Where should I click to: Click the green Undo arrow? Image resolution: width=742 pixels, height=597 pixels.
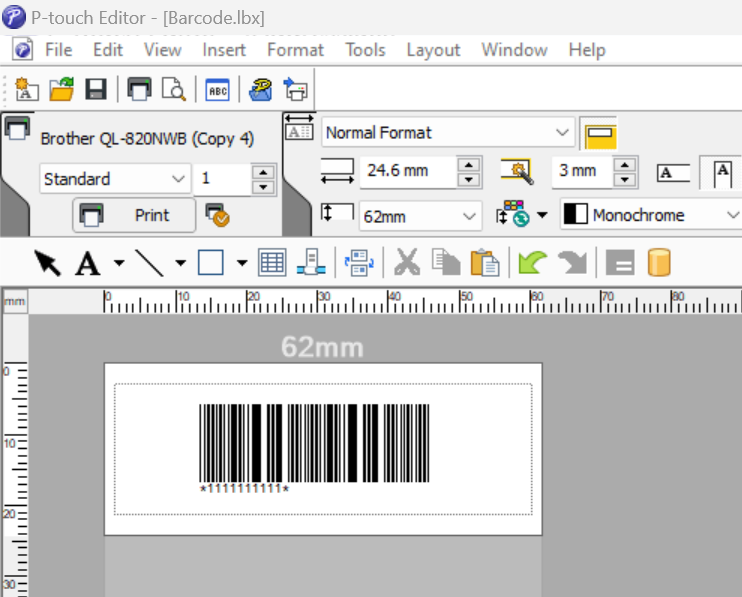point(532,263)
